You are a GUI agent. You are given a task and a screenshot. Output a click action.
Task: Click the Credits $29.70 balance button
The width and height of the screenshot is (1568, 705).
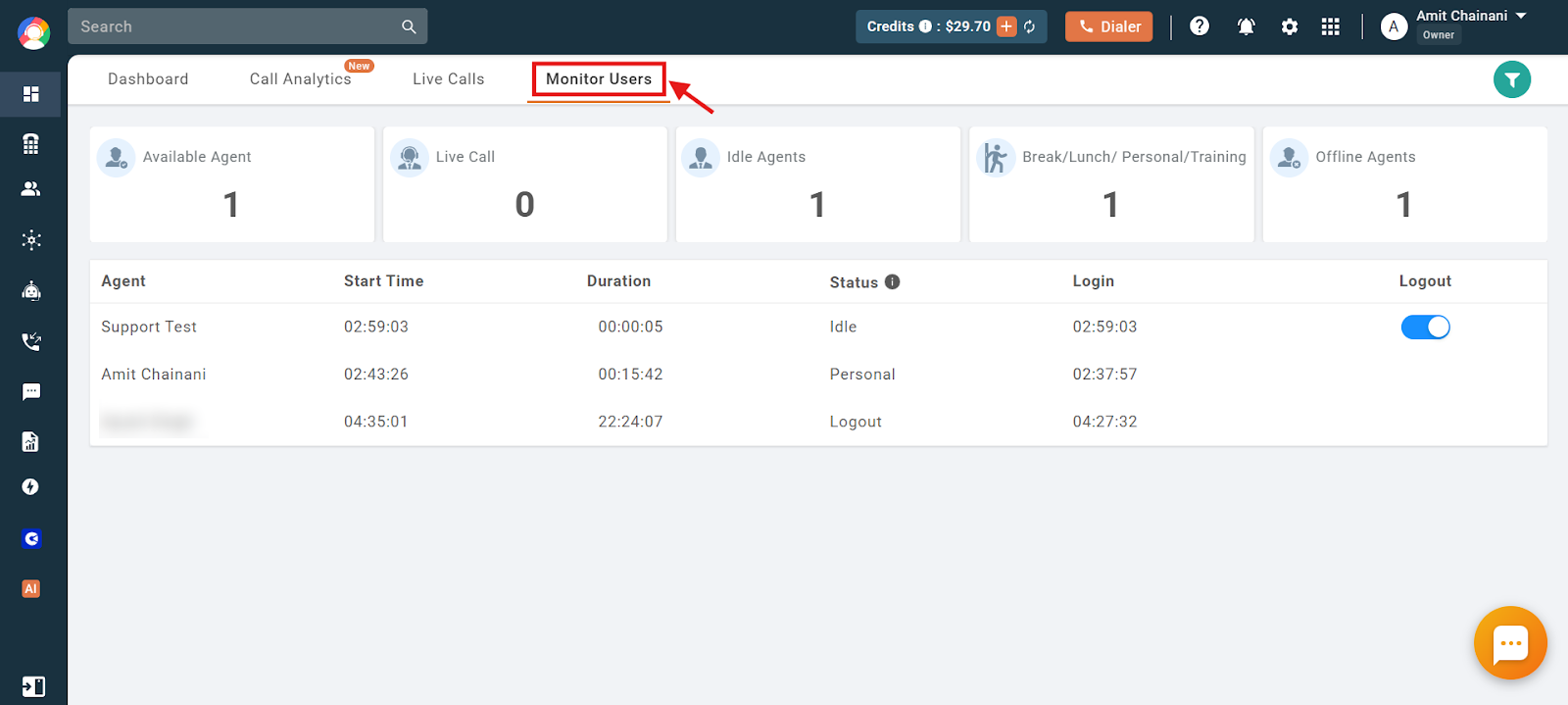click(x=951, y=26)
